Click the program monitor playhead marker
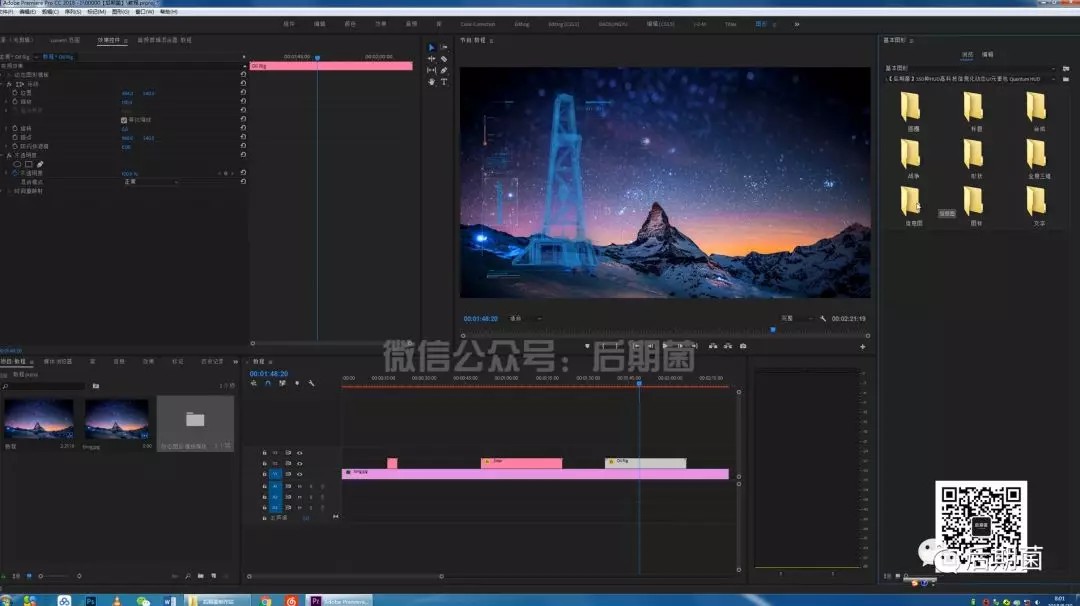 click(x=773, y=328)
